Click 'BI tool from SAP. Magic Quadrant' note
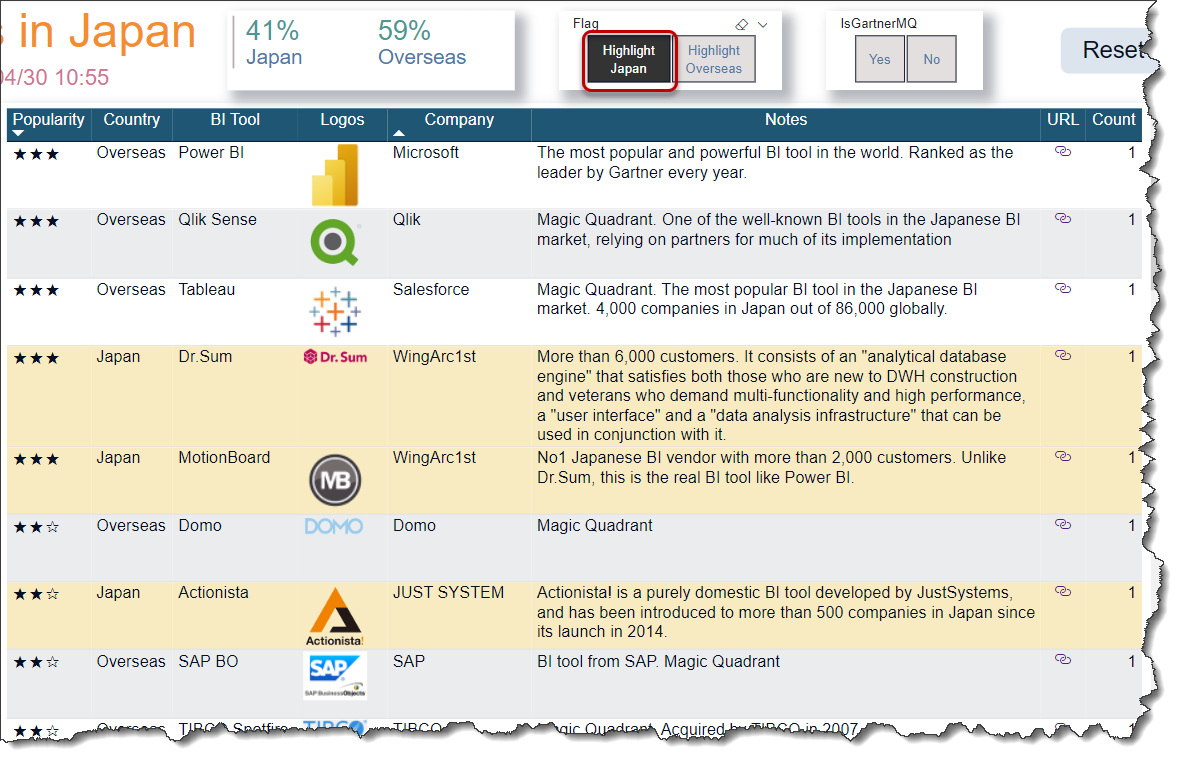 point(658,662)
